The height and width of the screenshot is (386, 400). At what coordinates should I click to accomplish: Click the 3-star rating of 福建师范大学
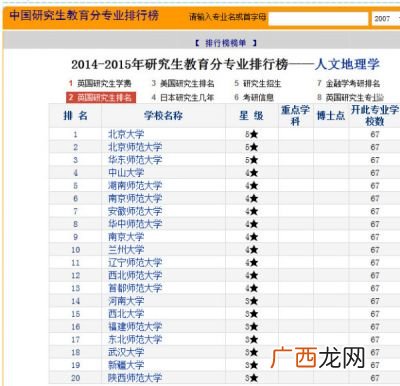[x=252, y=327]
